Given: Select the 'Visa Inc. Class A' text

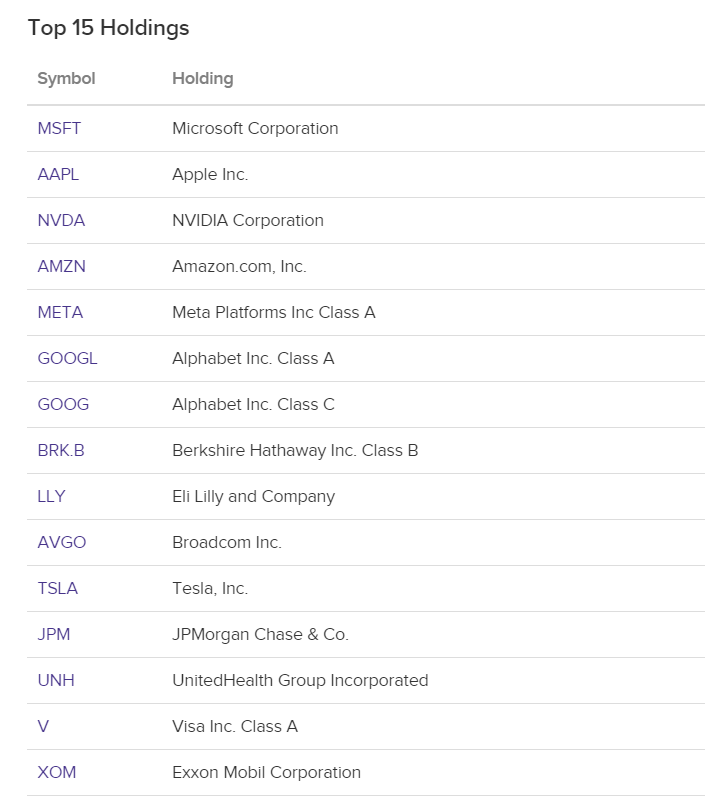Looking at the screenshot, I should [x=235, y=726].
